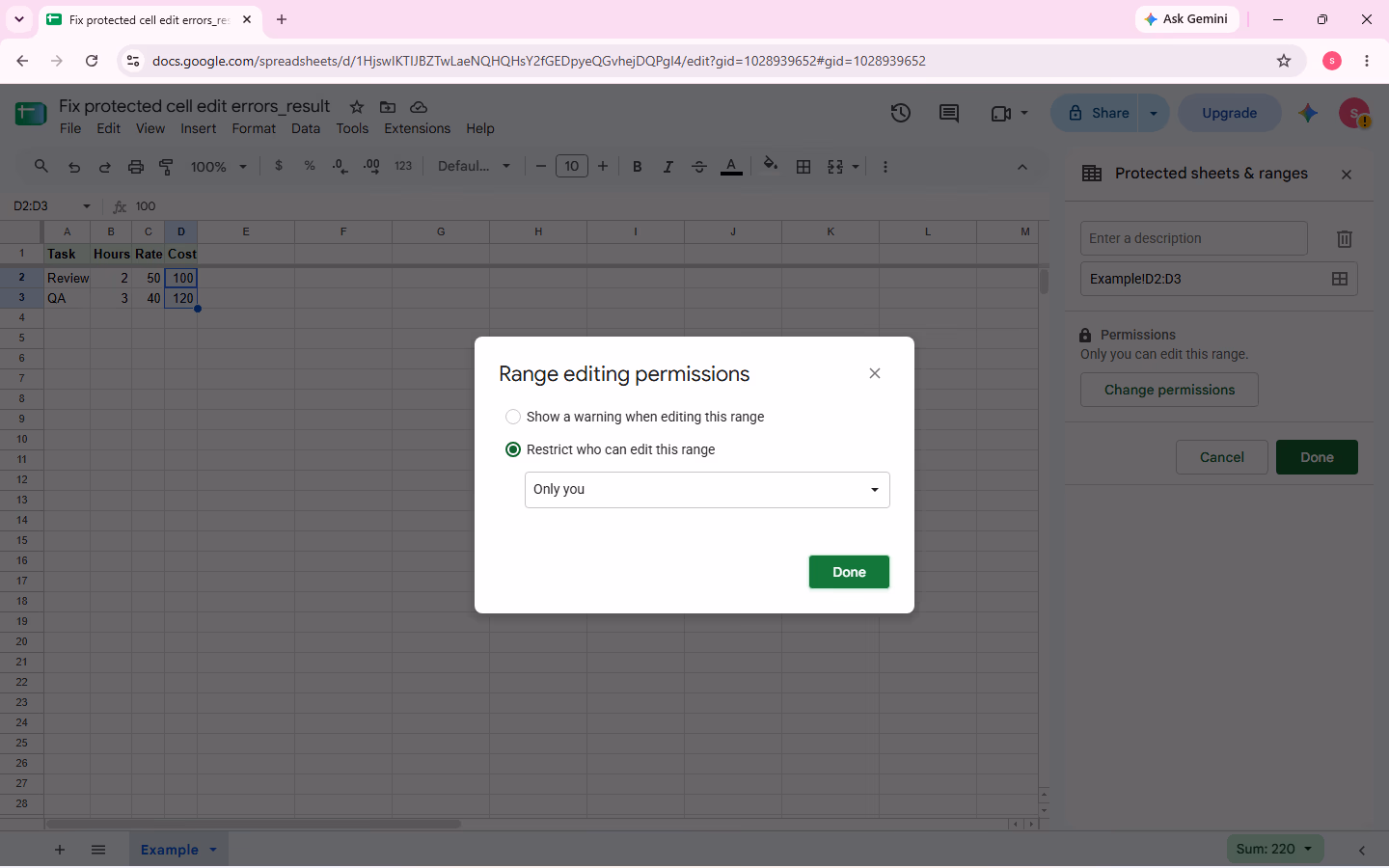Select the paint format roller icon
Screen dimensions: 1389x868
click(166, 167)
